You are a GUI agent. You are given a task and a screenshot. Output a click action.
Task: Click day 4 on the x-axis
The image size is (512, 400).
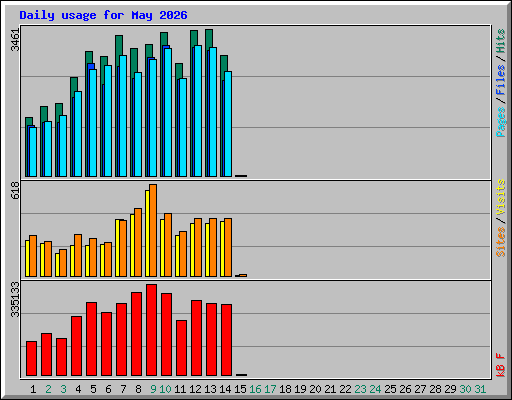click(x=78, y=389)
